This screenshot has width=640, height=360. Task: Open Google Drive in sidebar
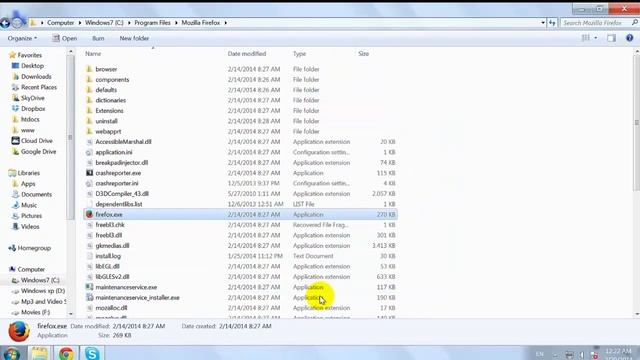tap(38, 151)
